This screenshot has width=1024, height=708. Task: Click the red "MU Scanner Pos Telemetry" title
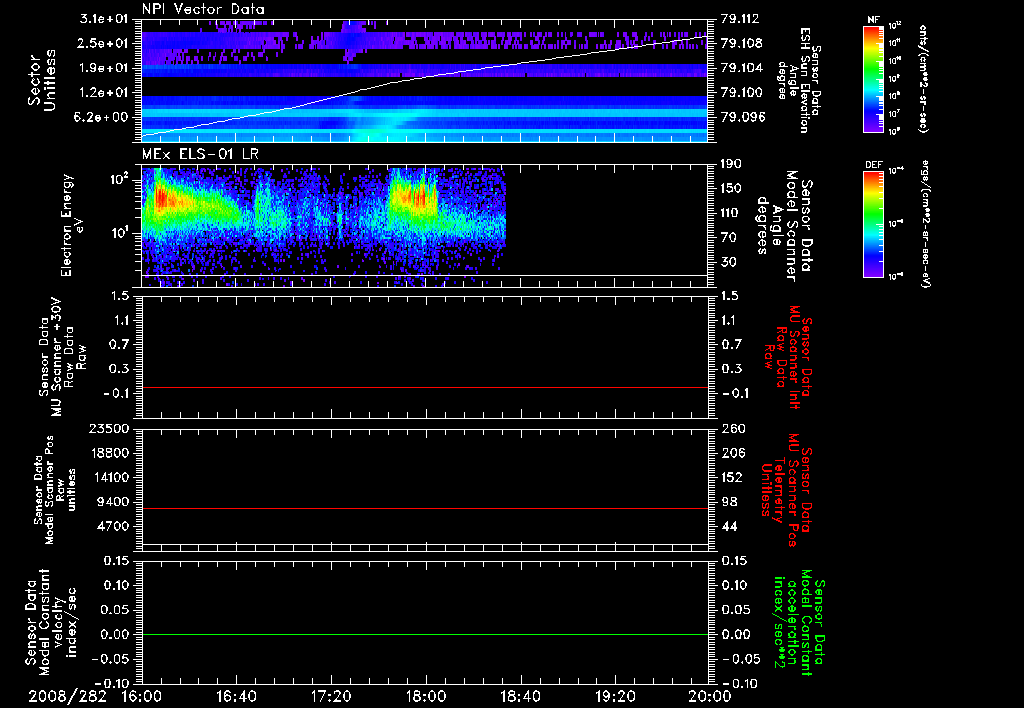786,490
